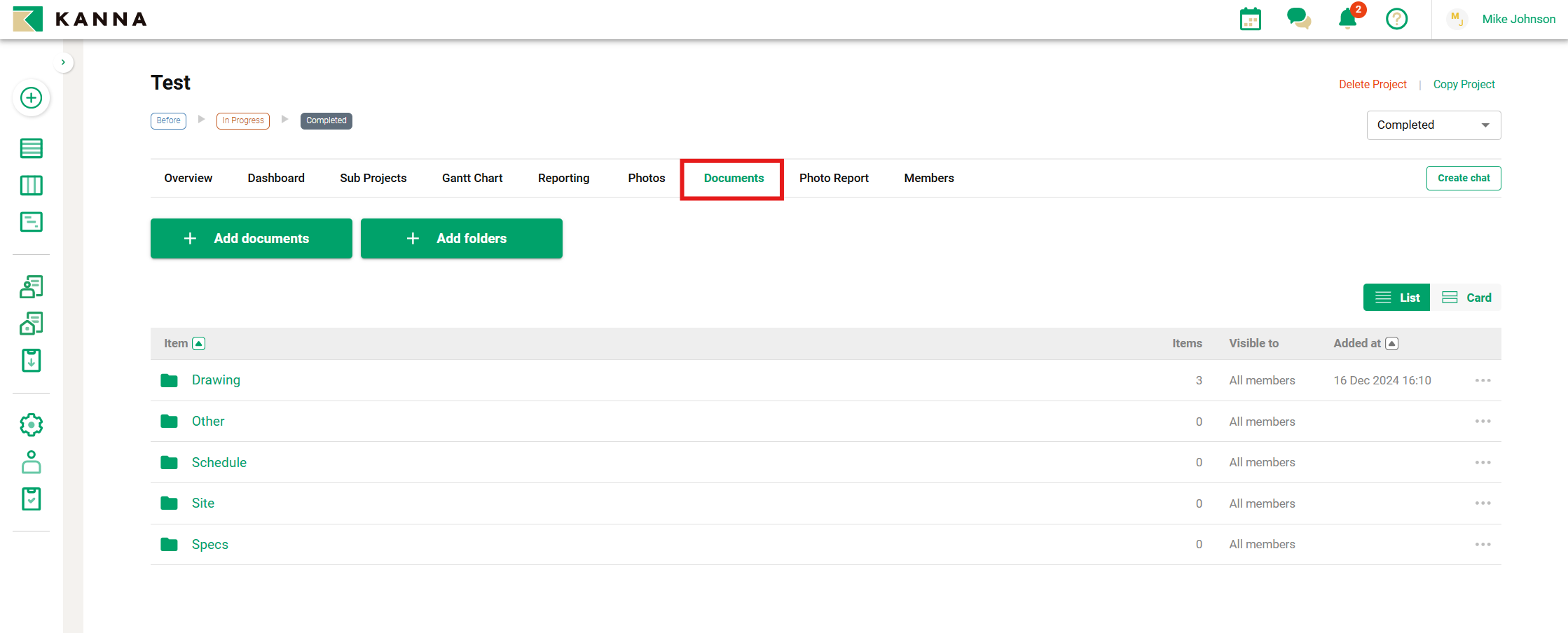This screenshot has height=633, width=1568.
Task: Switch to the Gantt Chart tab
Action: (472, 178)
